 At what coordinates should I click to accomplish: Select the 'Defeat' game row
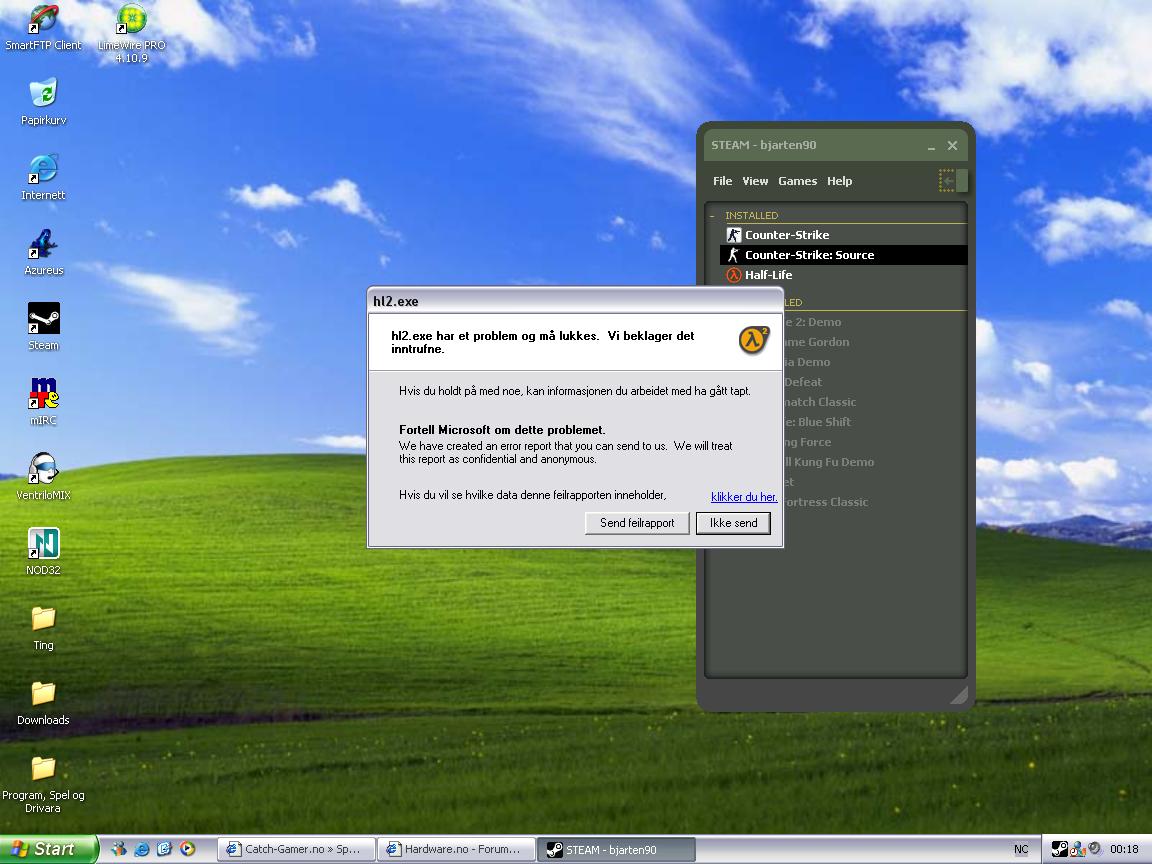(875, 382)
